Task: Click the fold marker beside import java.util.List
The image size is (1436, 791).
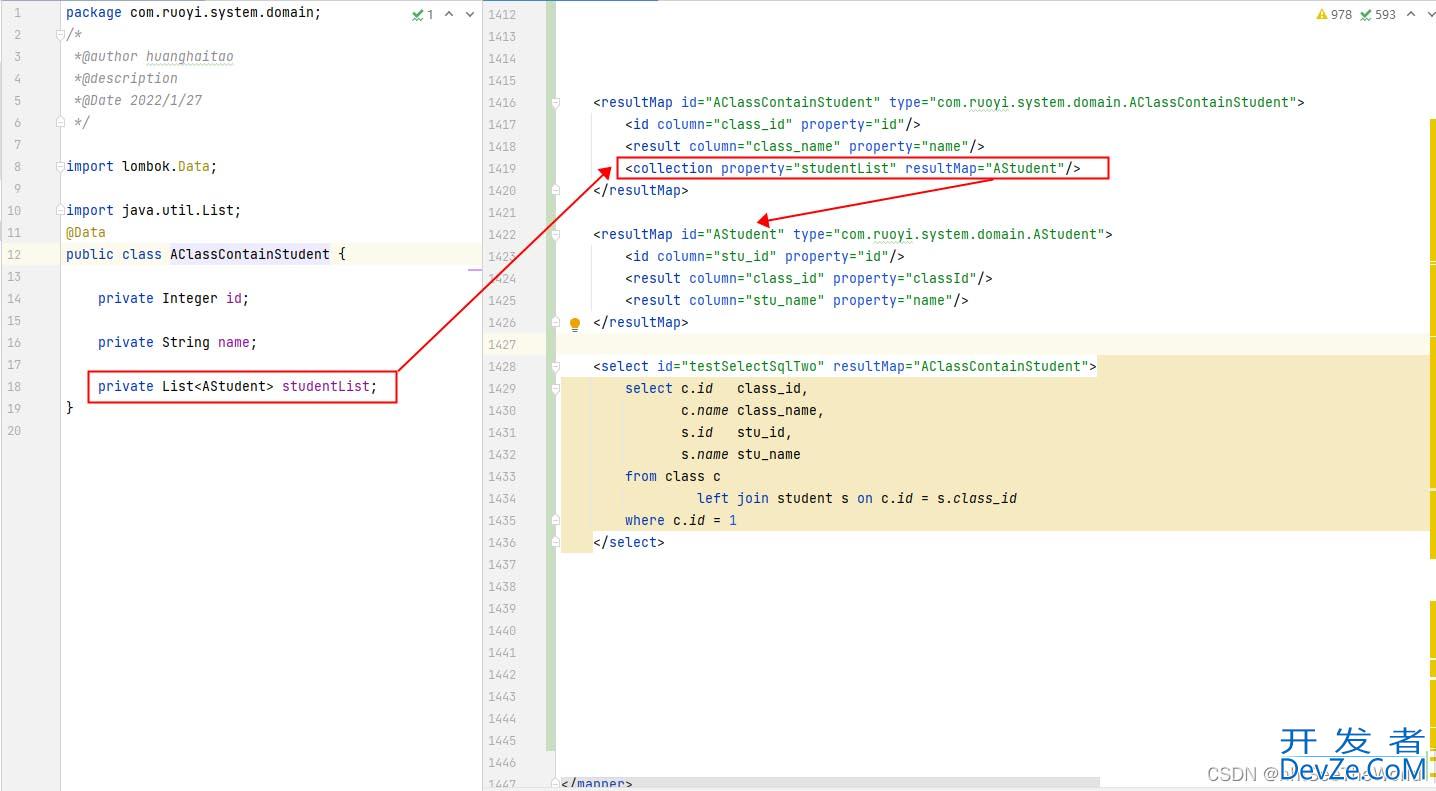Action: [x=60, y=210]
